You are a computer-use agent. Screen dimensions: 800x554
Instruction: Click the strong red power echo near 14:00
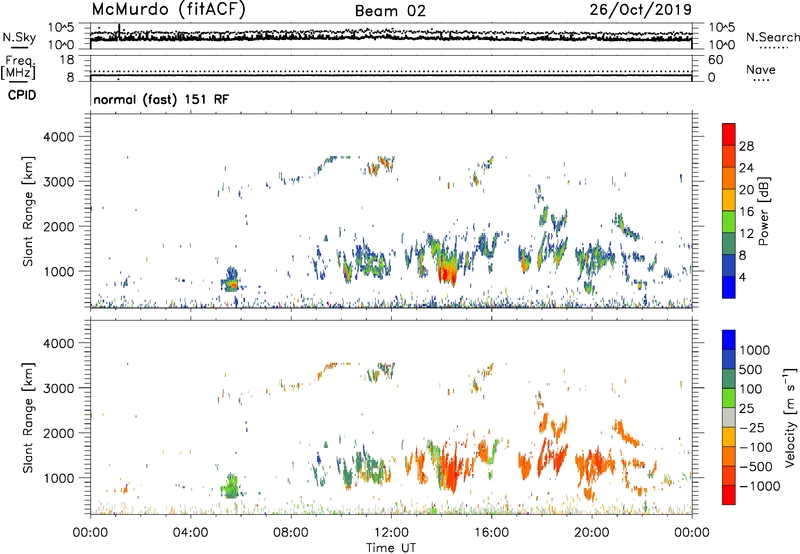[x=447, y=273]
